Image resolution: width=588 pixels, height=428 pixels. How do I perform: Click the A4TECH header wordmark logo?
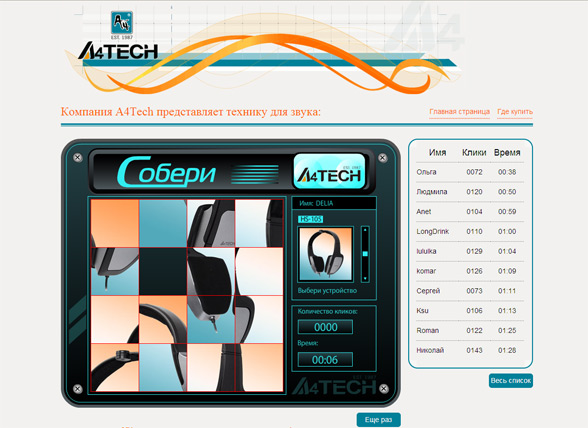point(118,51)
